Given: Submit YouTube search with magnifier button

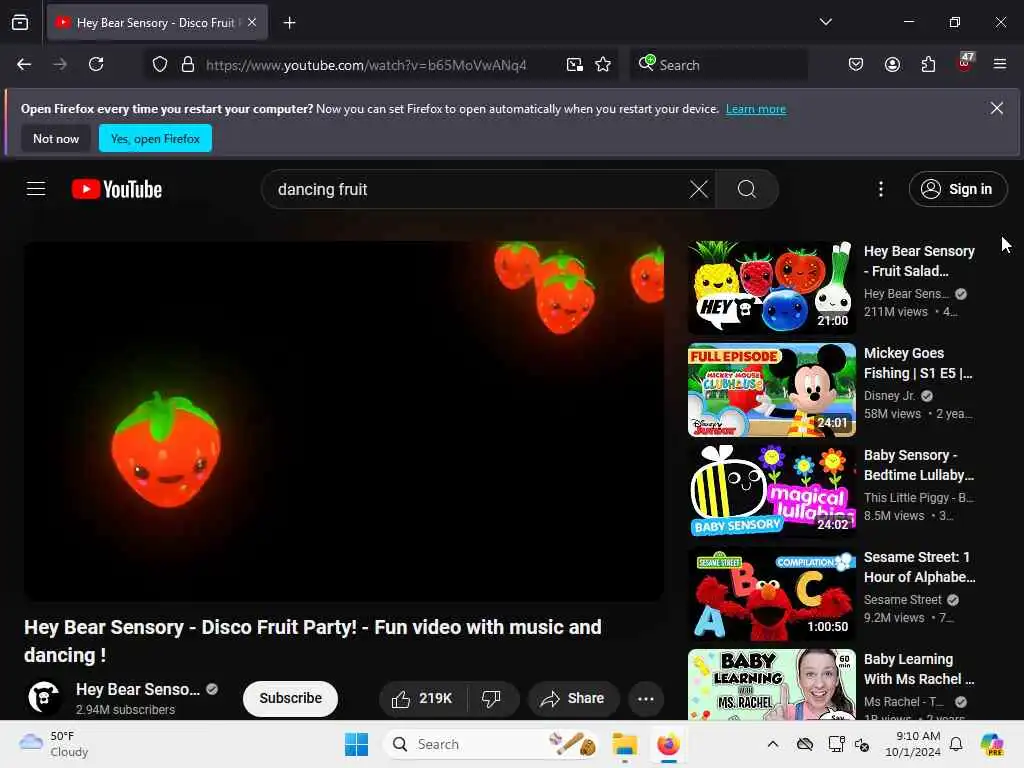Looking at the screenshot, I should (x=747, y=189).
